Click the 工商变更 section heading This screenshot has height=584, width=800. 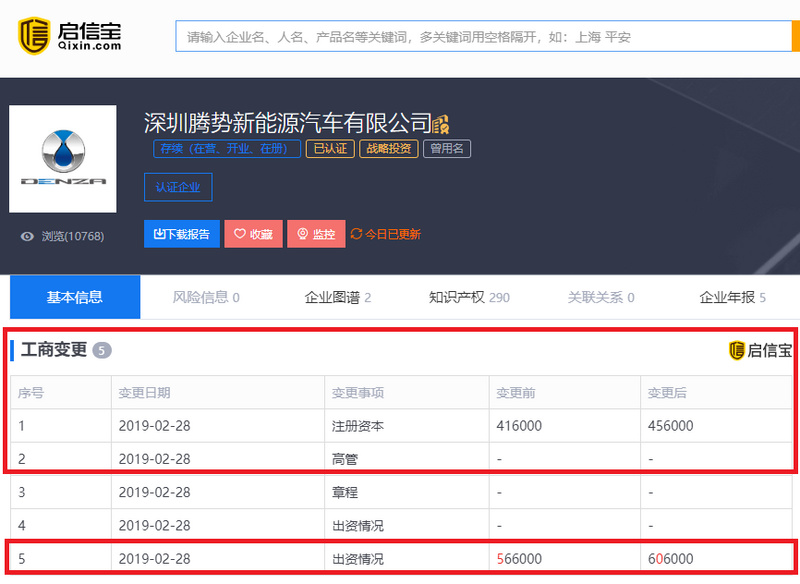coord(54,349)
